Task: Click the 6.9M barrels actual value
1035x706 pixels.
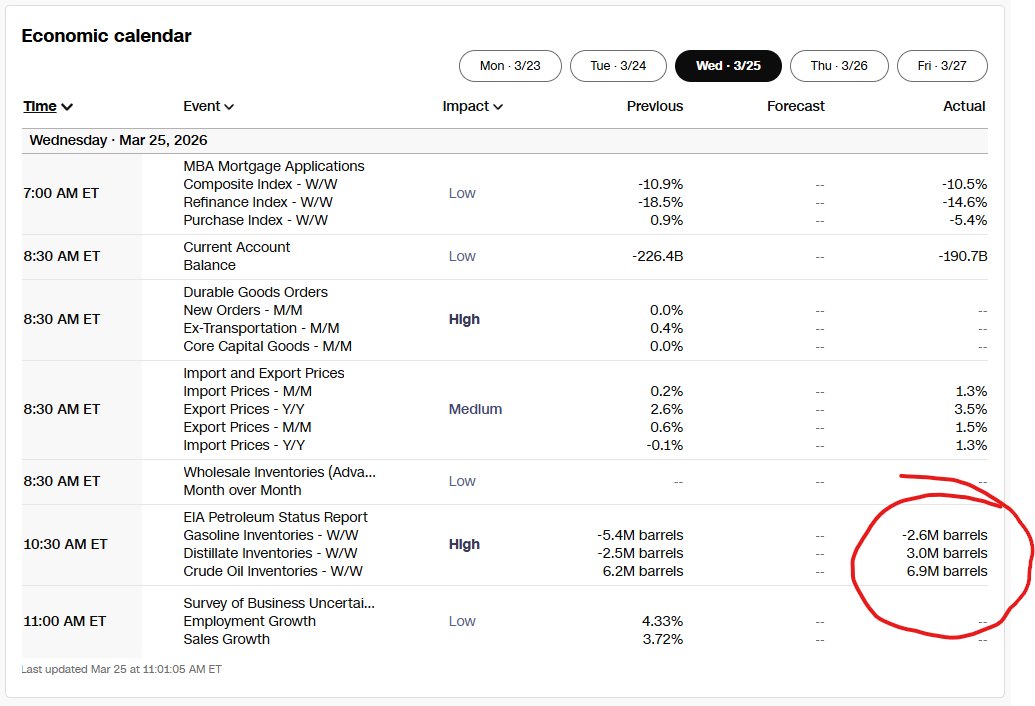Action: click(947, 571)
